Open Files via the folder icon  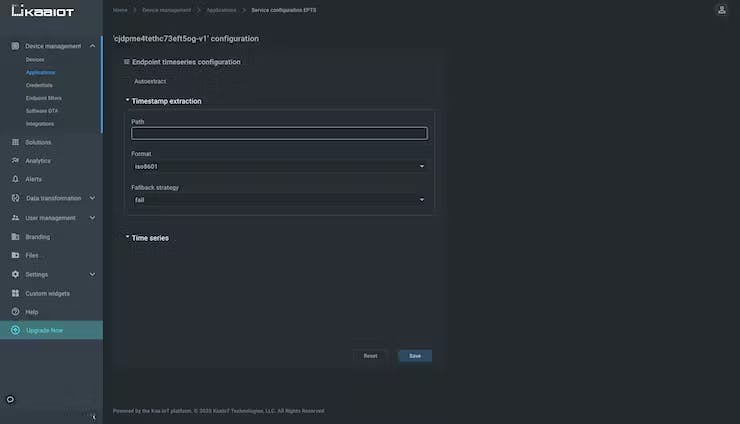(x=15, y=255)
